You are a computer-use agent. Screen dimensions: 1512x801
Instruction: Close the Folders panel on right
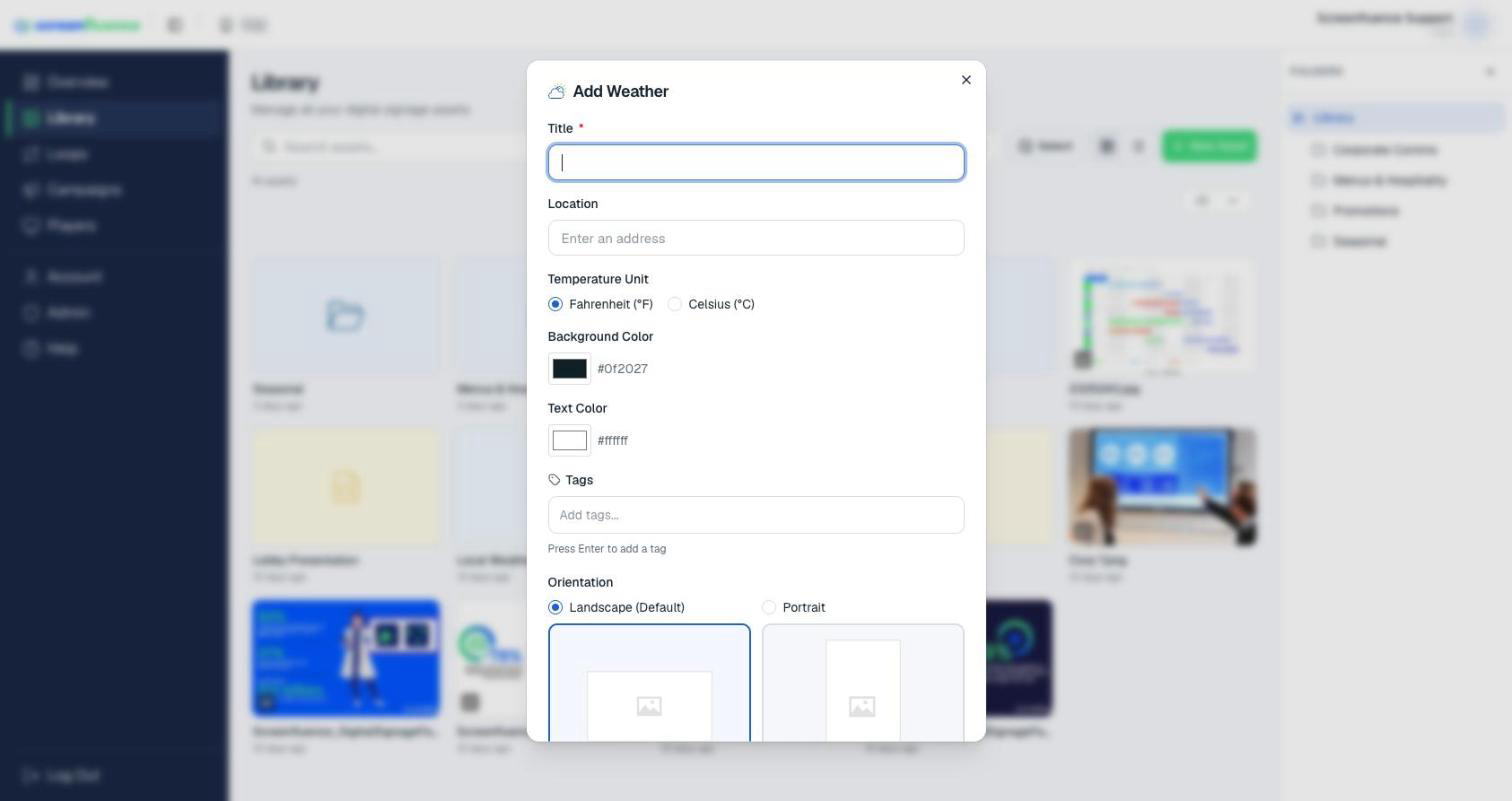click(x=1490, y=71)
